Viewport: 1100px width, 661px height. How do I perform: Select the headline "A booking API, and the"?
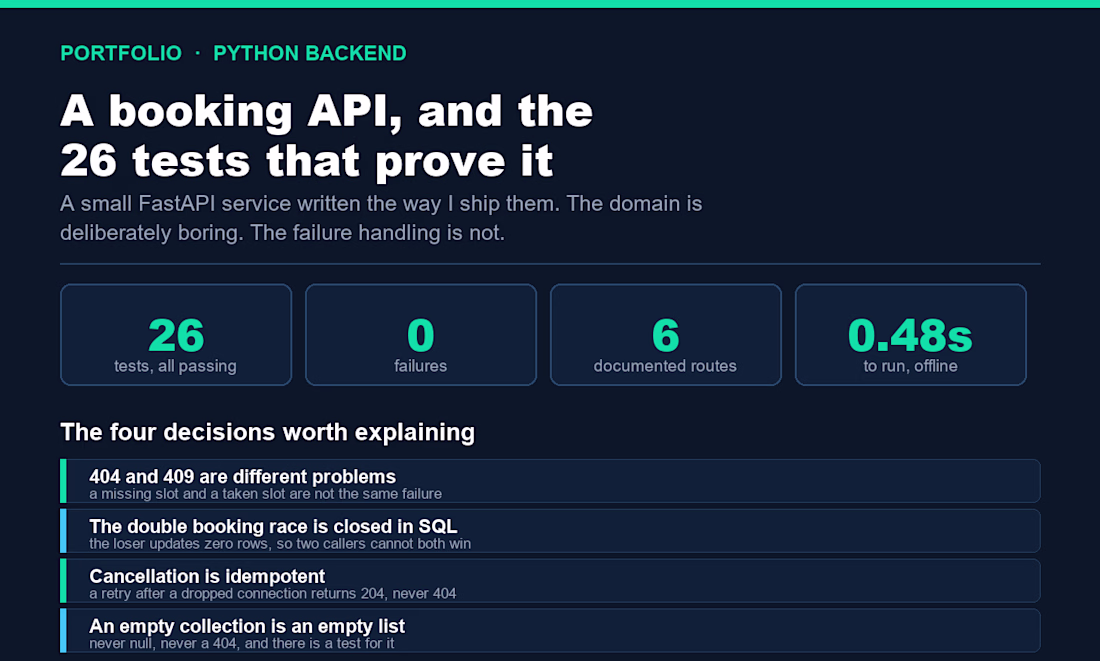[x=326, y=112]
